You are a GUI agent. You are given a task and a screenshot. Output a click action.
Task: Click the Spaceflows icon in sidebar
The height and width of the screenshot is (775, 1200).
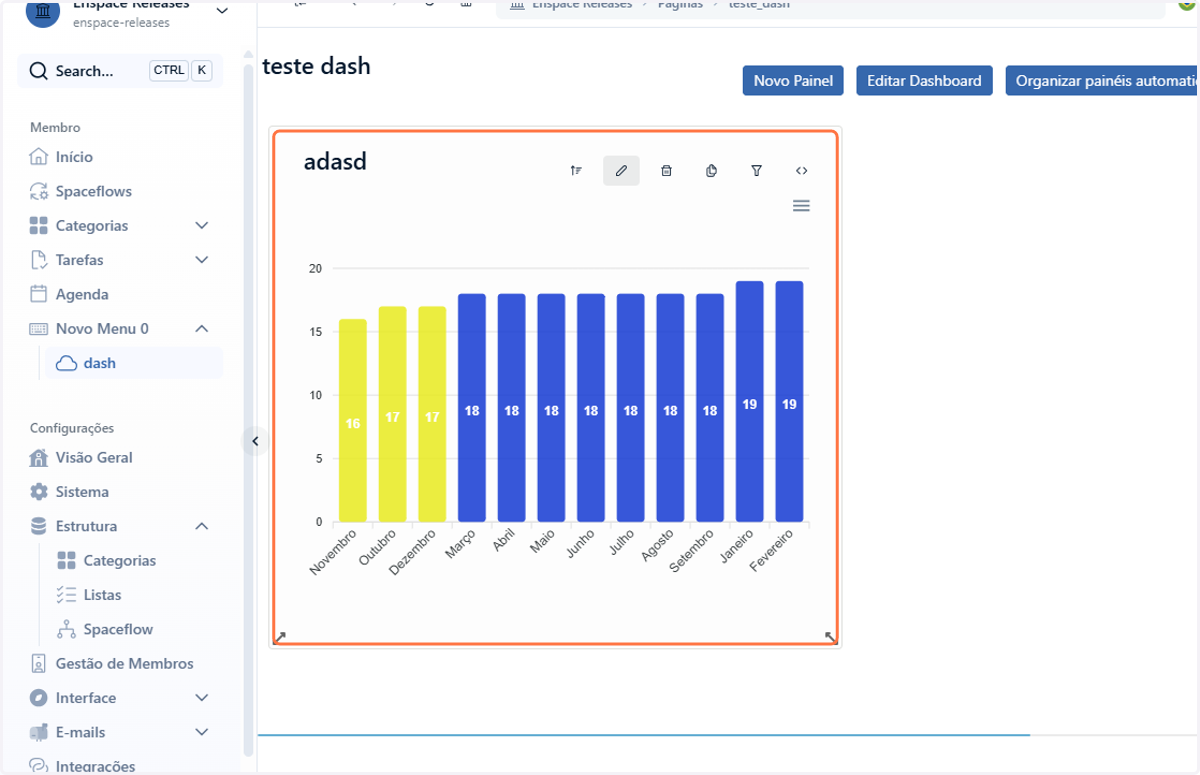[38, 191]
